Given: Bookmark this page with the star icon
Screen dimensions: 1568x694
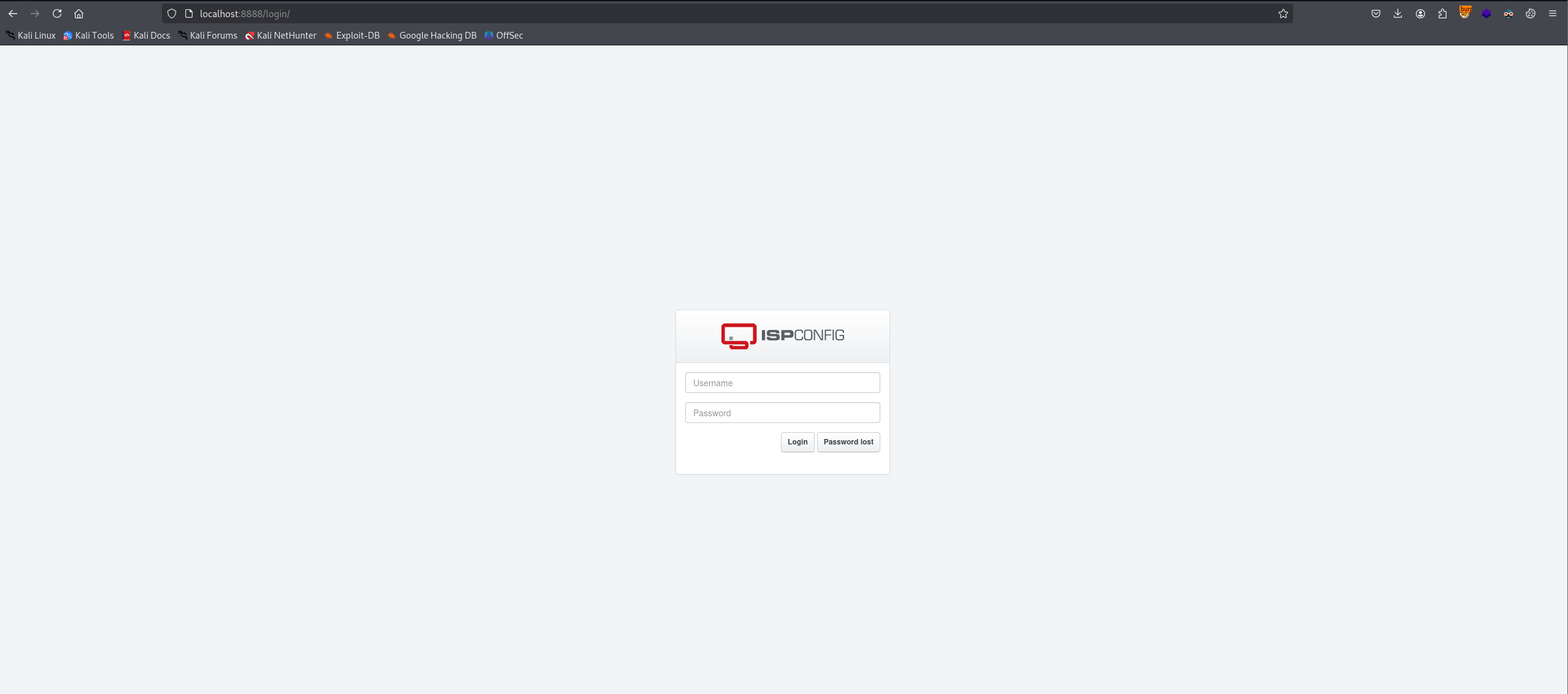Looking at the screenshot, I should click(x=1283, y=13).
